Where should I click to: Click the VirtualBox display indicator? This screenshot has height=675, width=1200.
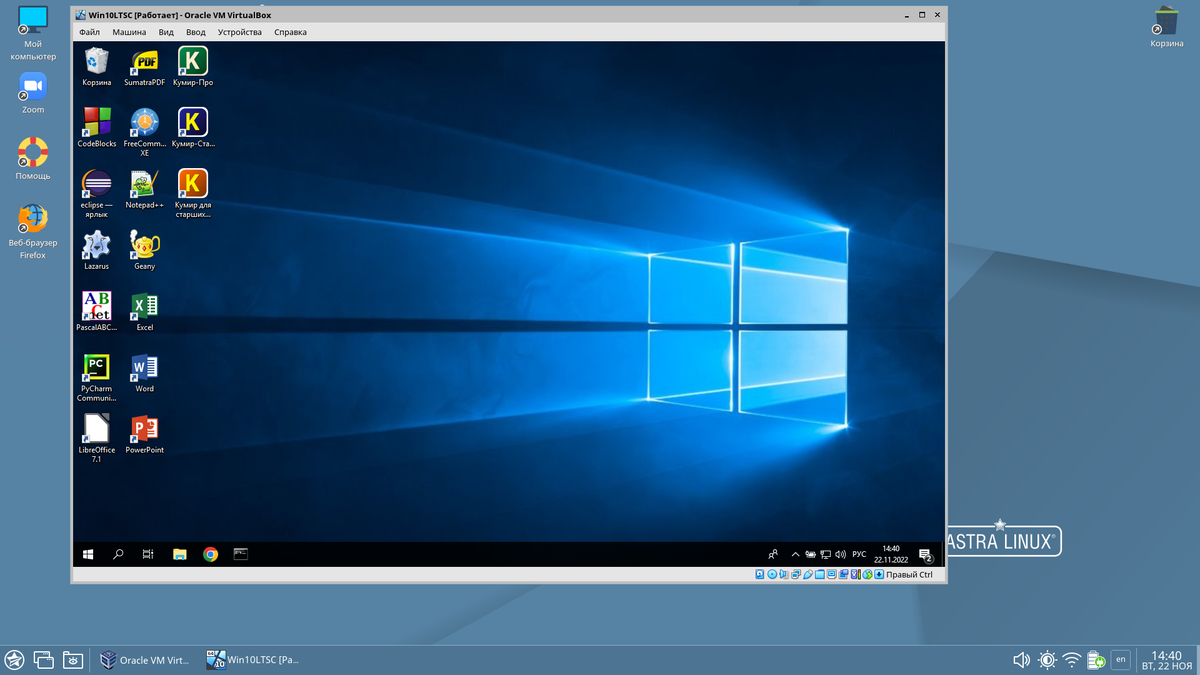(x=832, y=574)
